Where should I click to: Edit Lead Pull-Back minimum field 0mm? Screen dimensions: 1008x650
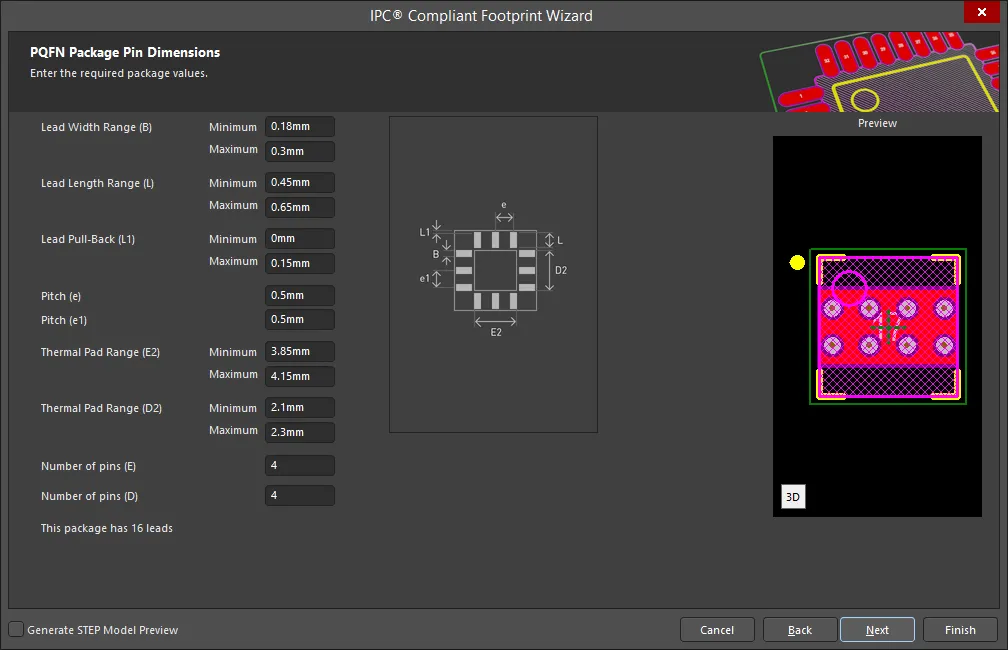pos(300,239)
